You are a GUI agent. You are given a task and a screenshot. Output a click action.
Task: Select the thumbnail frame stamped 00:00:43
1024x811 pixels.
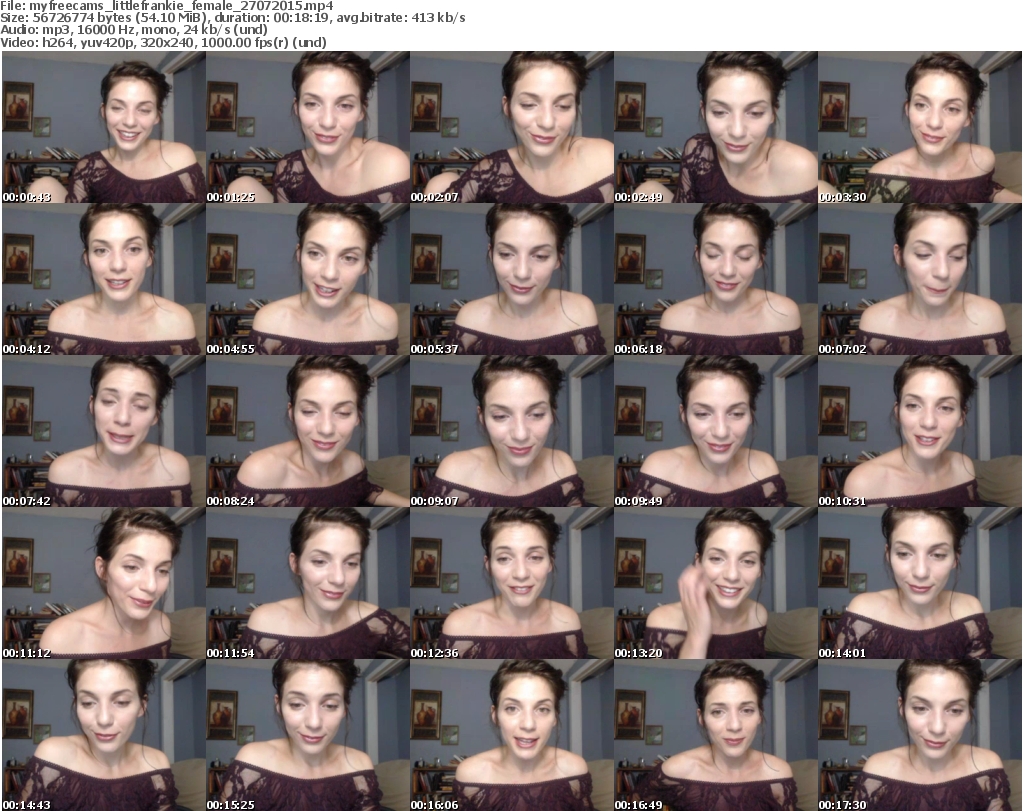[104, 127]
